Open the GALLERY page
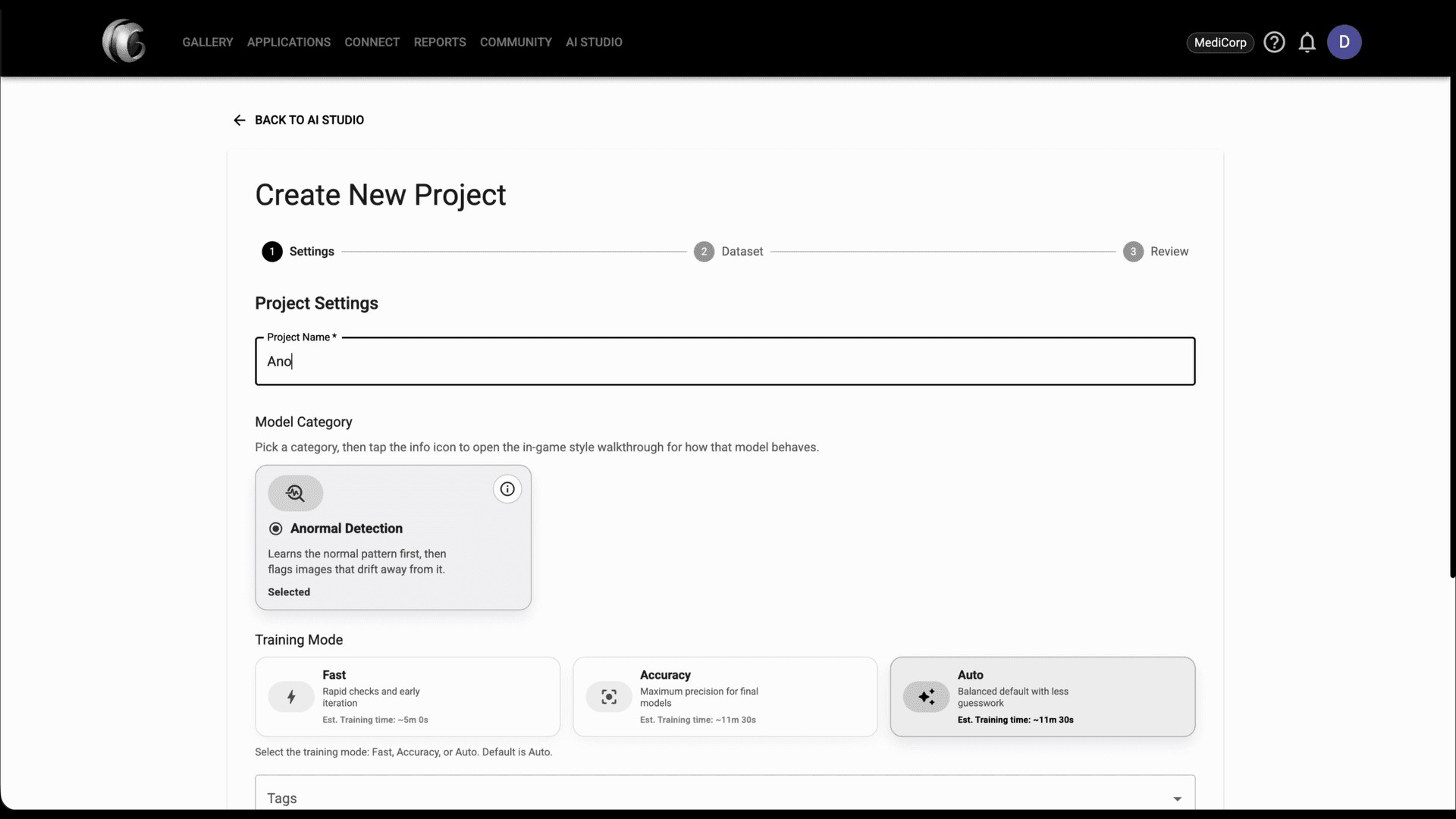The image size is (1456, 819). (208, 42)
